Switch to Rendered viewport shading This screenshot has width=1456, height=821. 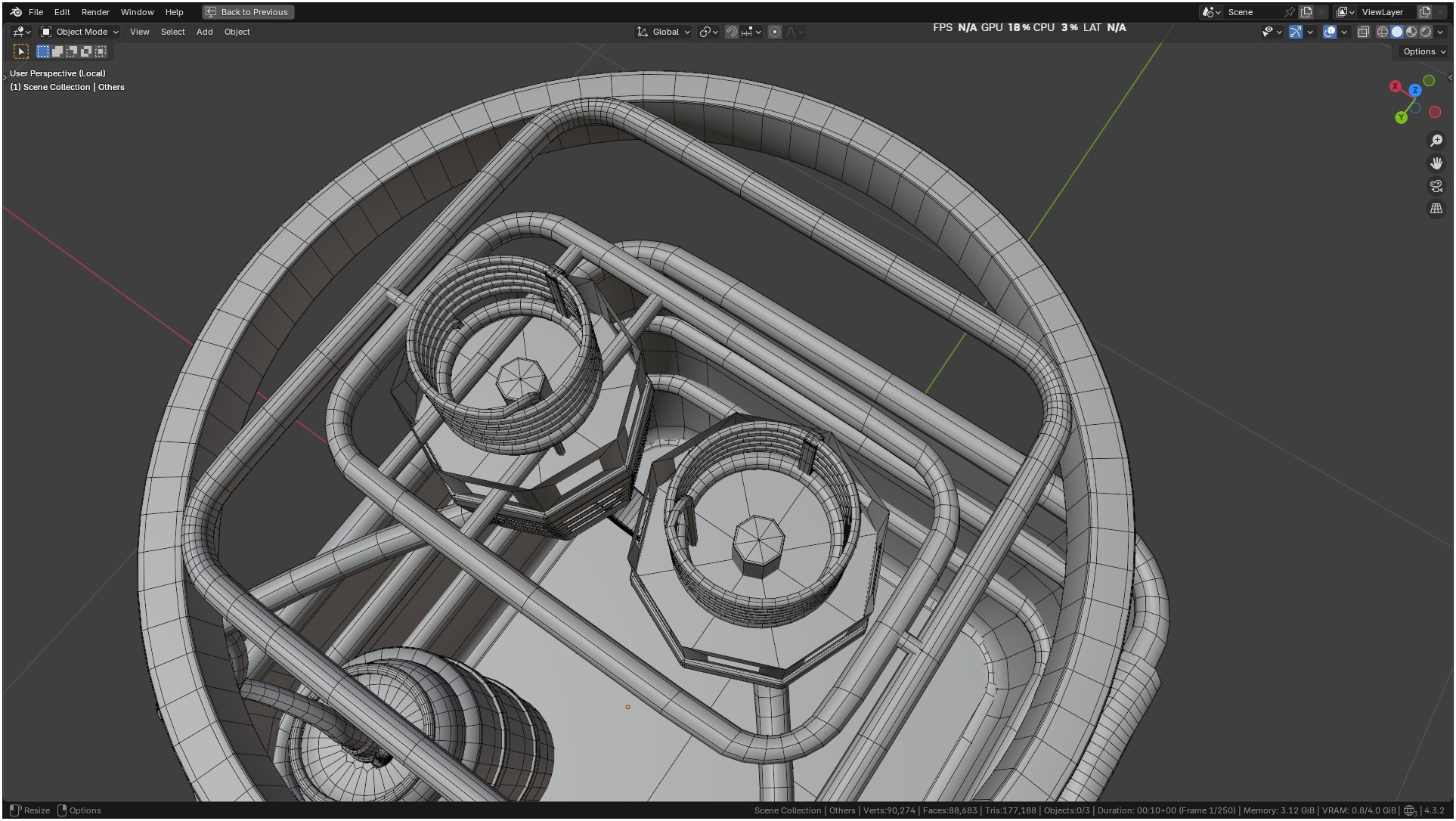coord(1426,32)
